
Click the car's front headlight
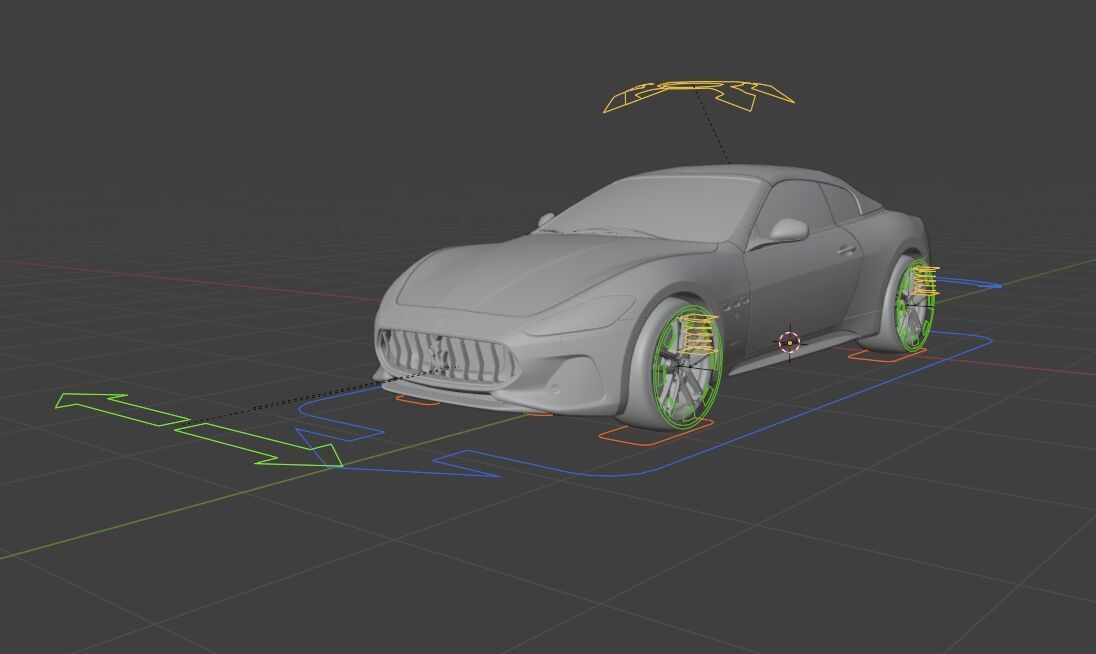pyautogui.click(x=580, y=317)
